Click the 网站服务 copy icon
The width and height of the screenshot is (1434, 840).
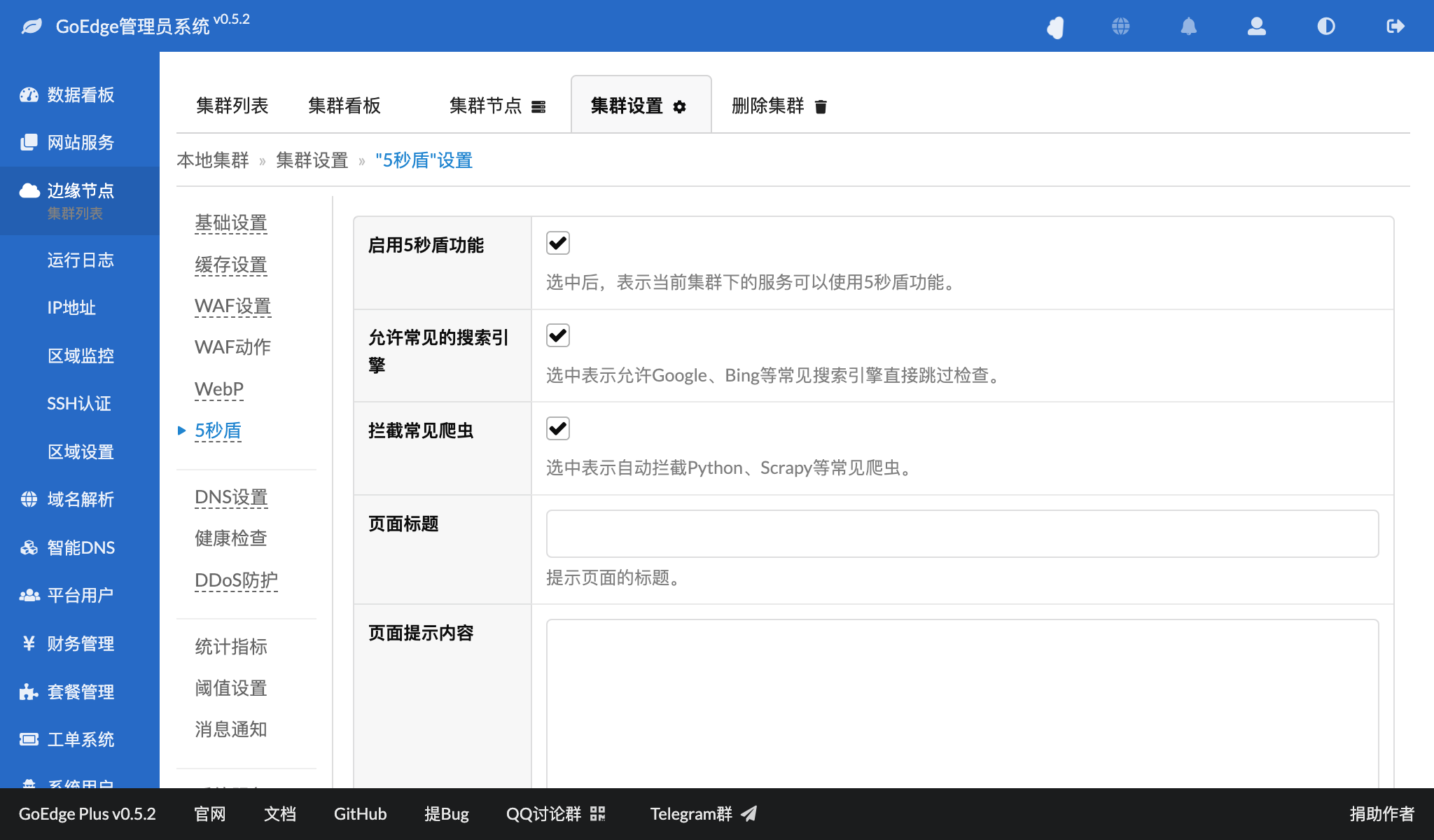(x=29, y=143)
